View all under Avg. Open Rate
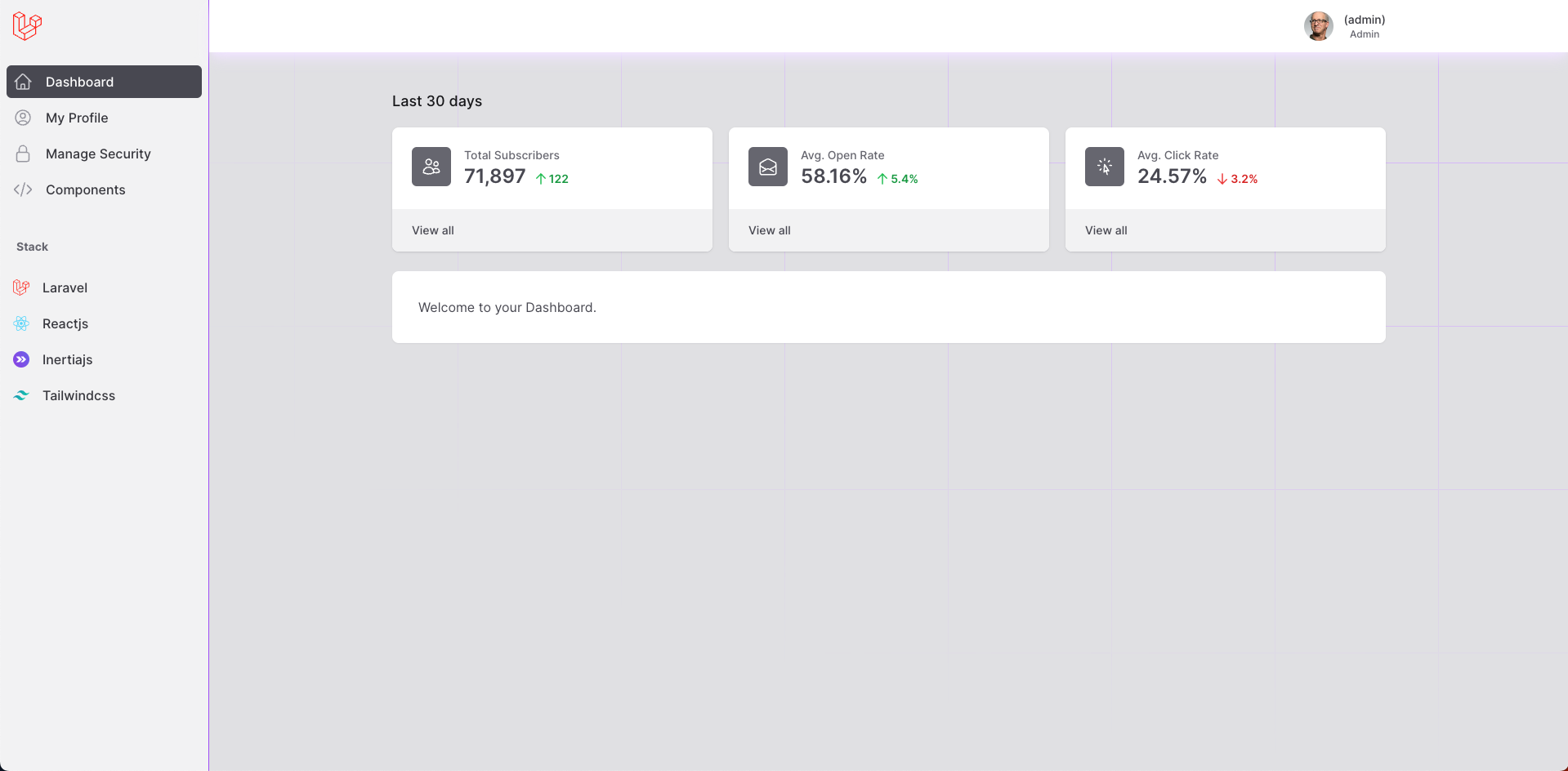The width and height of the screenshot is (1568, 771). coord(770,230)
